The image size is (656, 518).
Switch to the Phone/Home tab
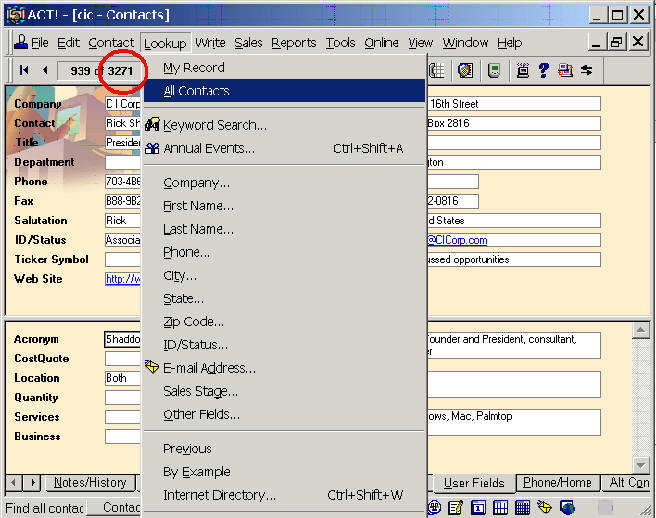click(x=557, y=483)
